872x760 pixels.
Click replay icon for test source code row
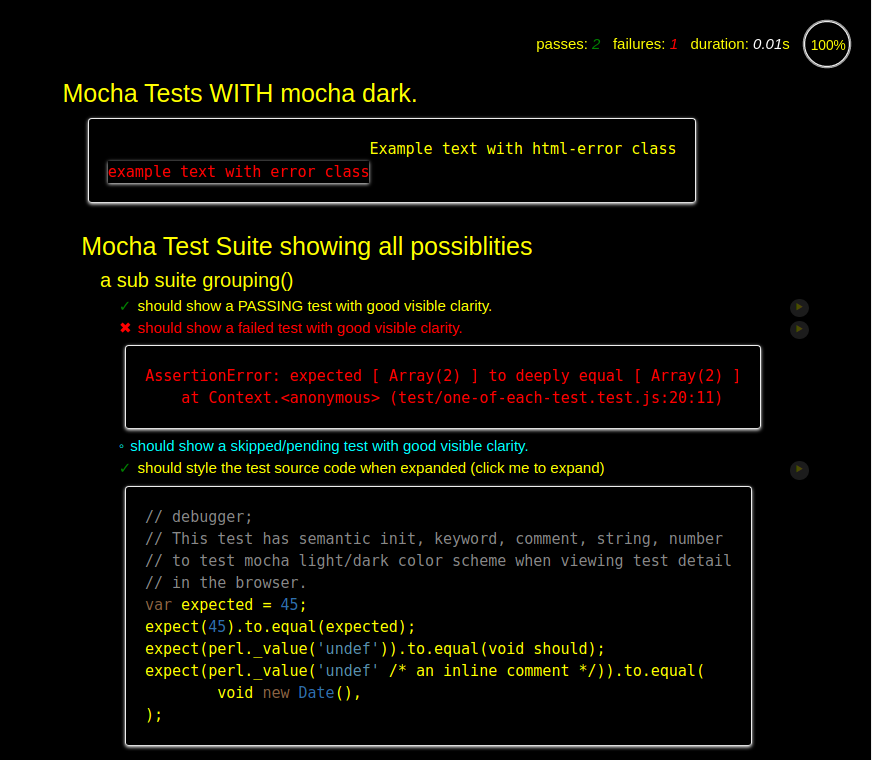point(799,469)
